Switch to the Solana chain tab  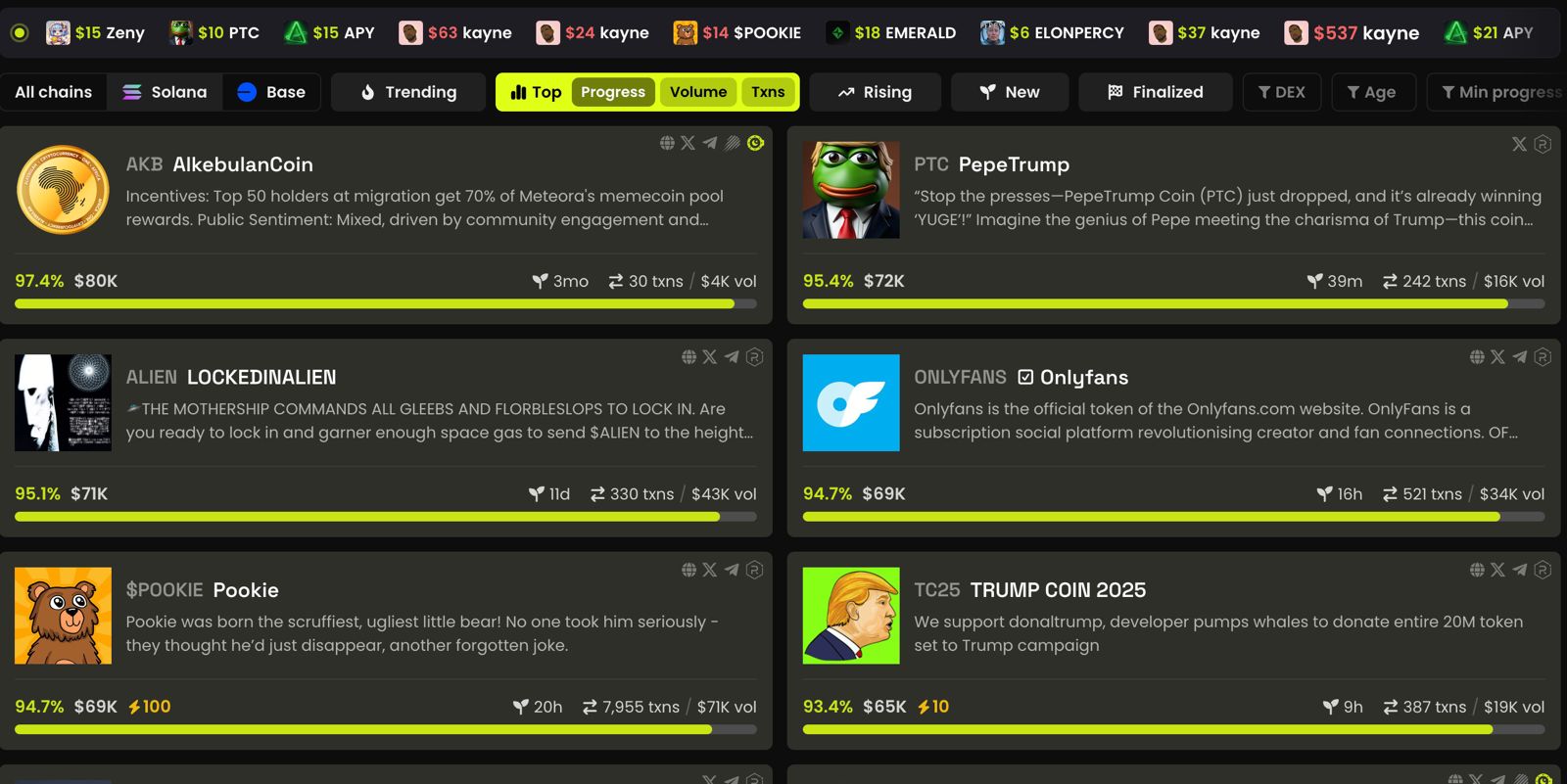pos(165,92)
